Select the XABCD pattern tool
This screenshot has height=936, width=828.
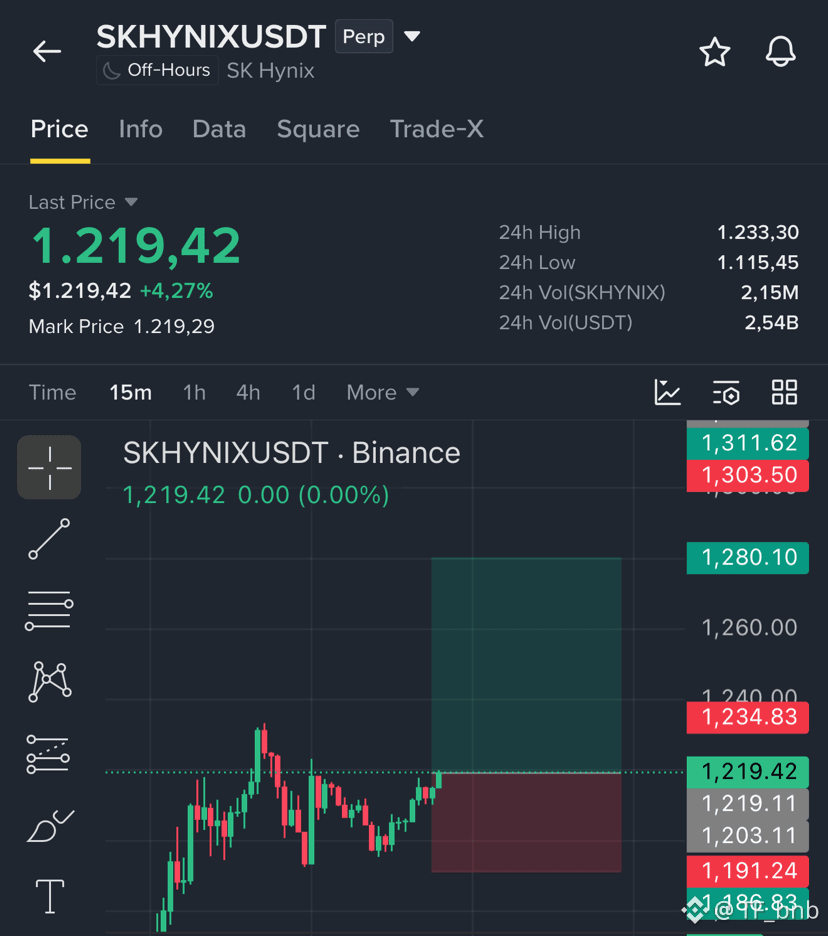coord(50,681)
